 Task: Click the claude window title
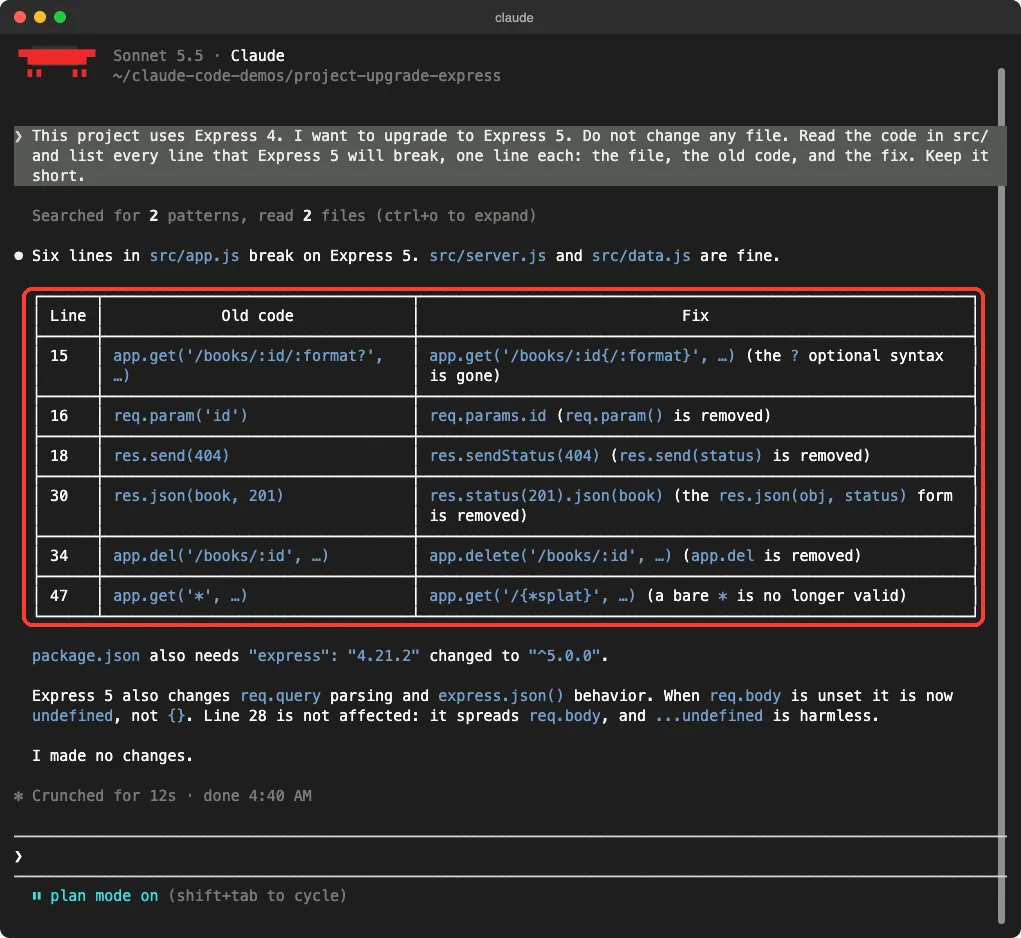point(514,18)
